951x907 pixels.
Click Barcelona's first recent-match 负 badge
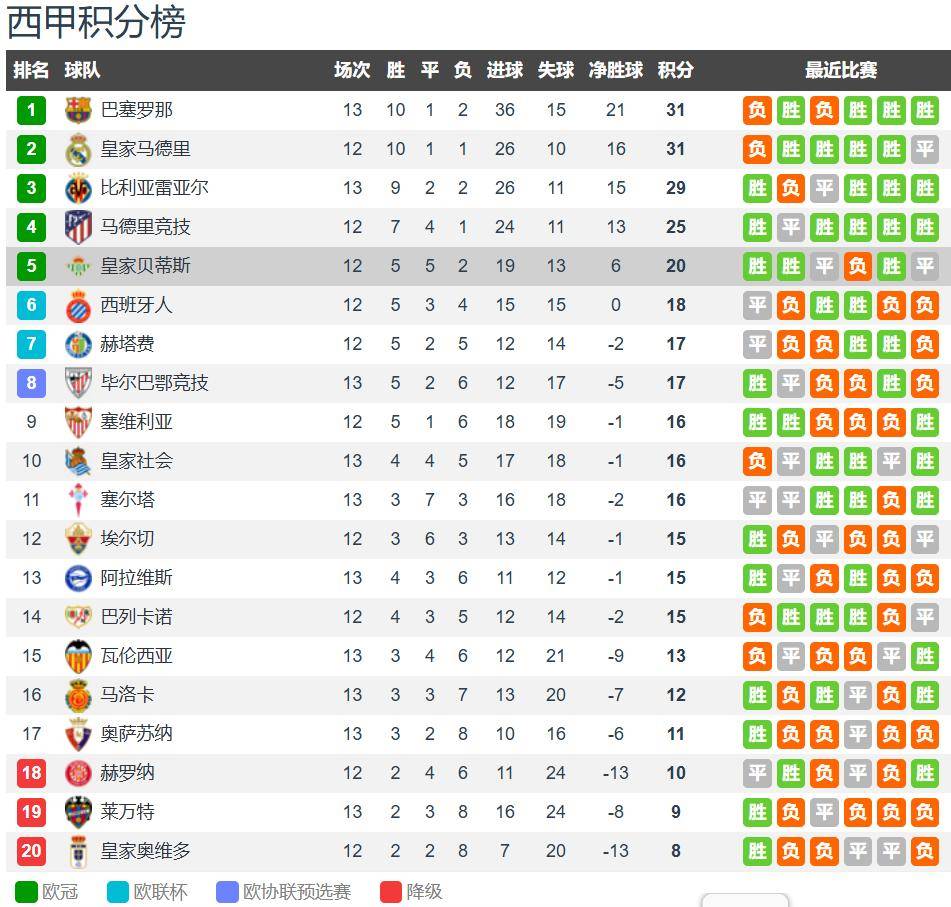point(757,110)
